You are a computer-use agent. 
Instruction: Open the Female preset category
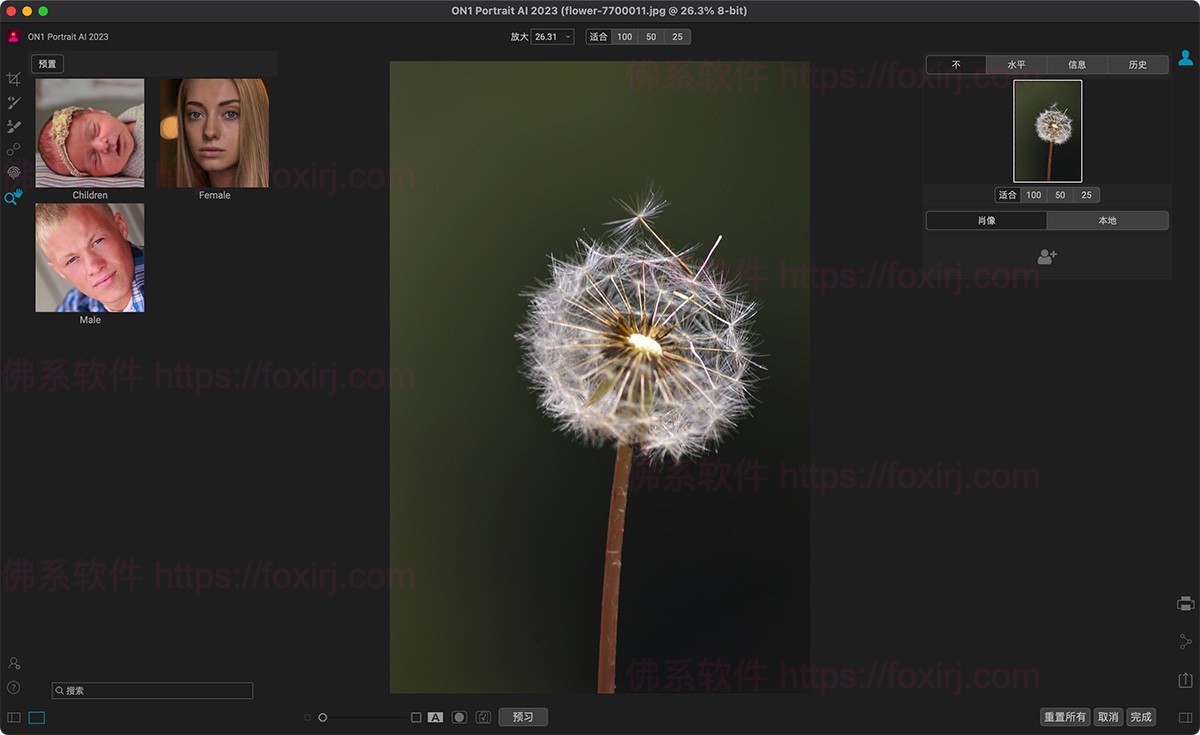coord(214,133)
